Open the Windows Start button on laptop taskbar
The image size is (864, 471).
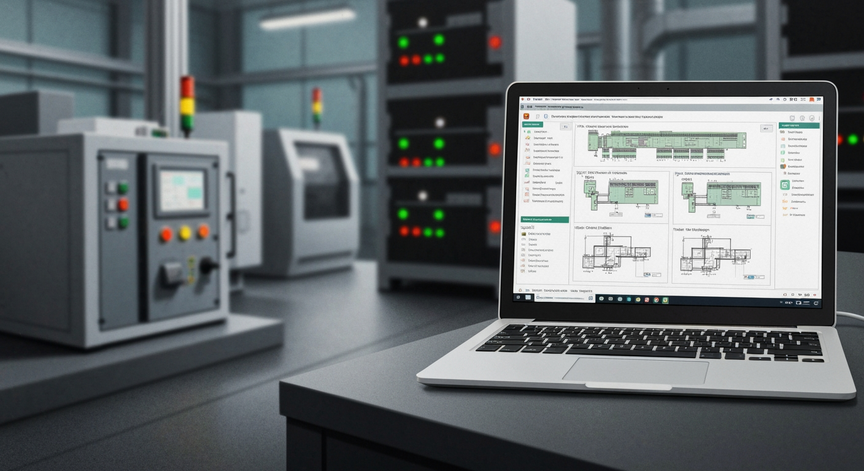pos(528,297)
